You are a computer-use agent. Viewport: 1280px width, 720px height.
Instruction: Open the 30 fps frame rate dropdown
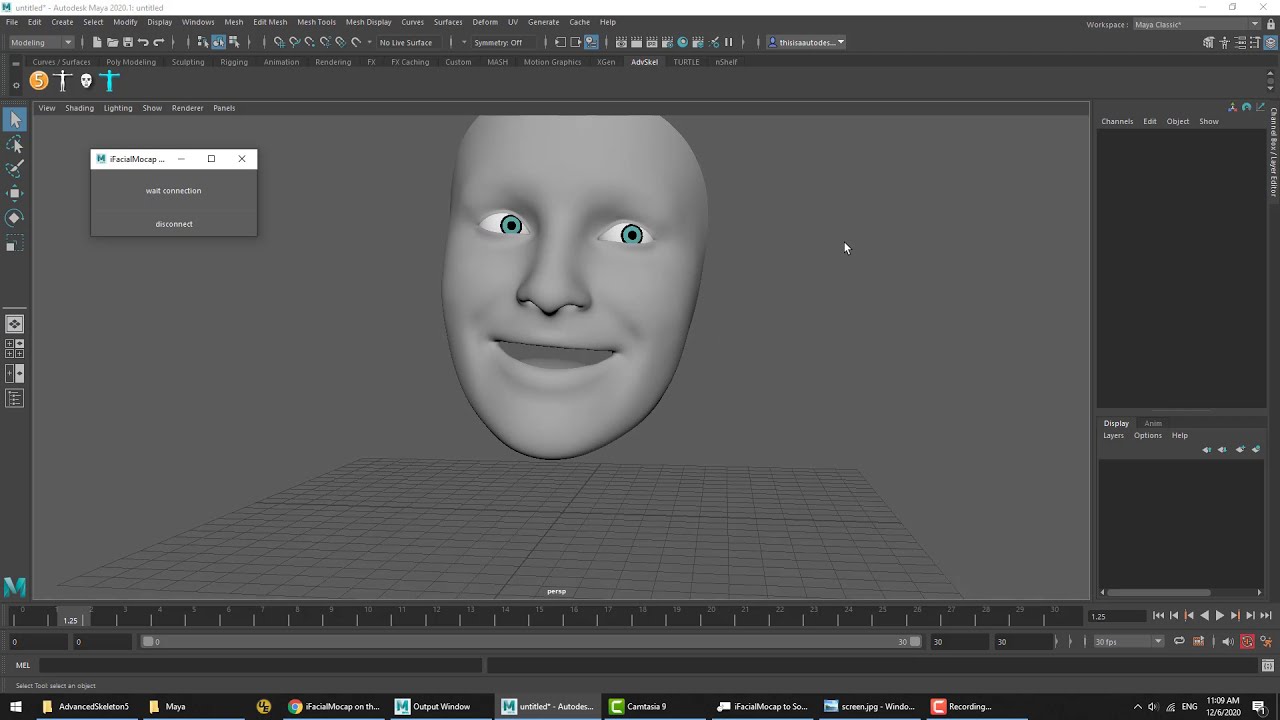point(1128,641)
